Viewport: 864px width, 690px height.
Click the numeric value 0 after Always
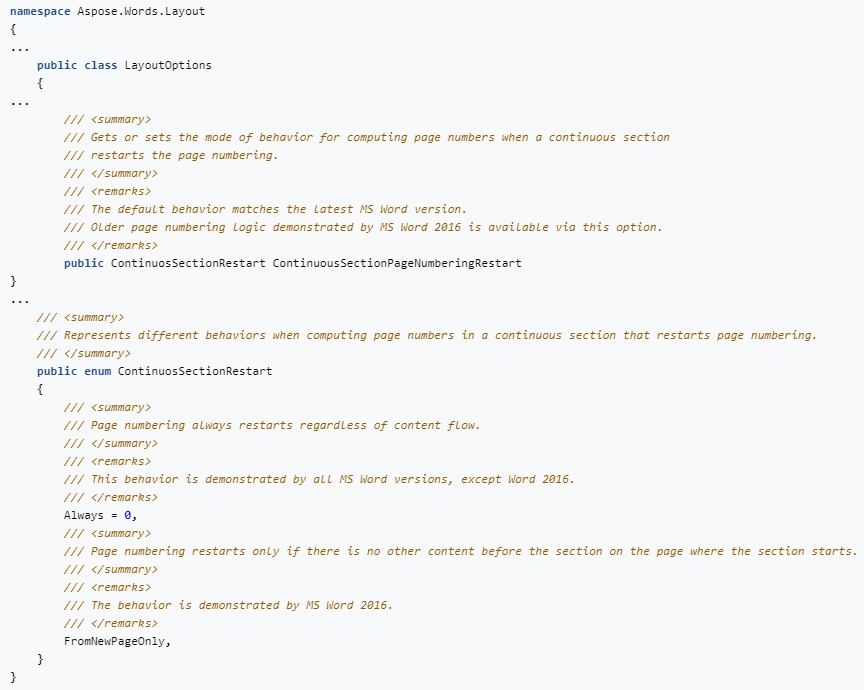pos(127,515)
